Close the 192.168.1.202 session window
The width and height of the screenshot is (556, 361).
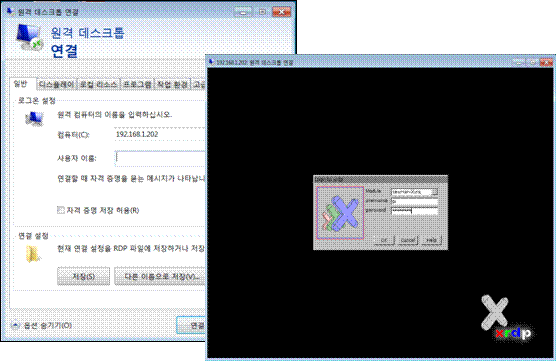coord(546,62)
